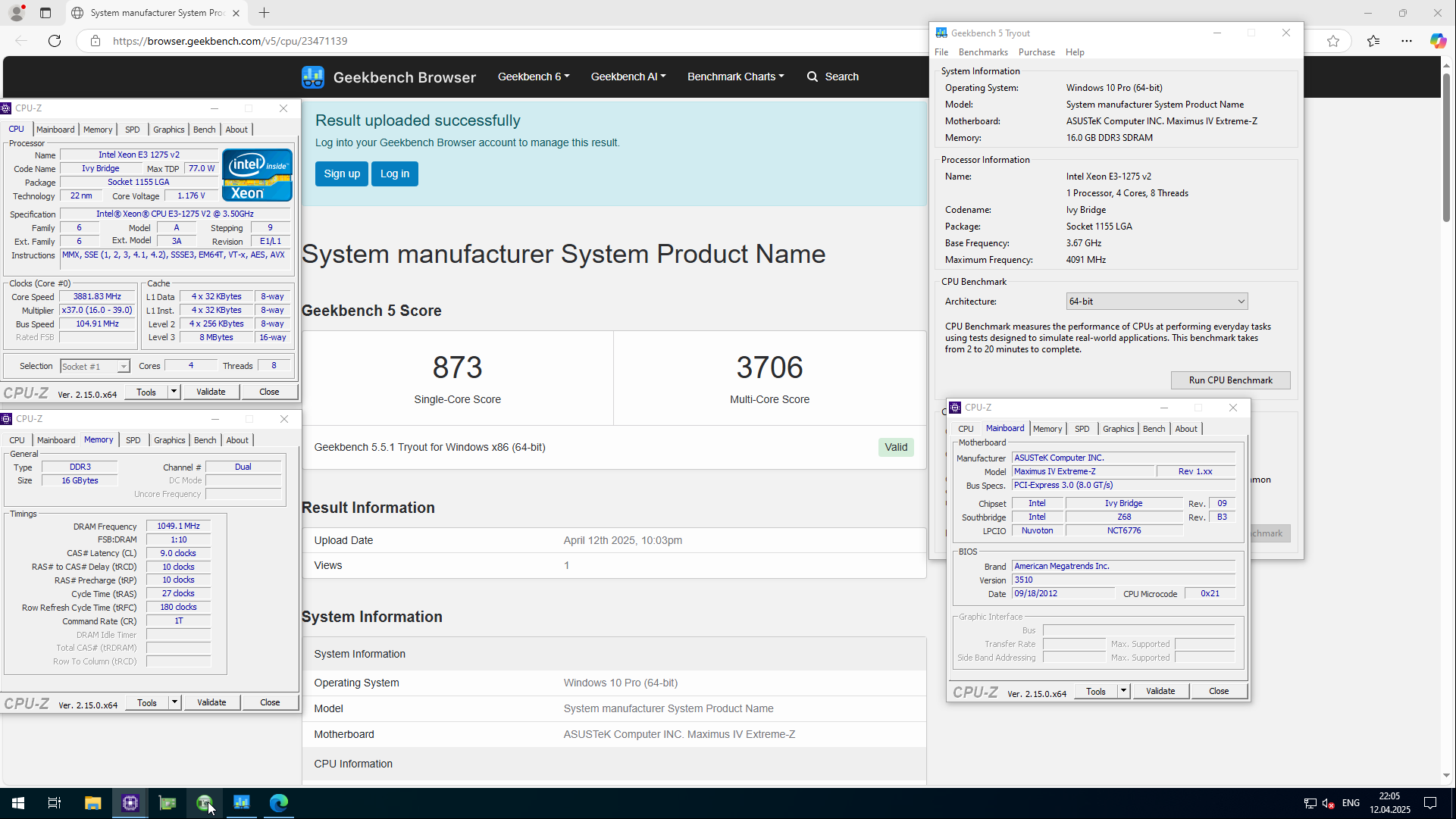Open the favorites list icon in Edge toolbar
This screenshot has width=1456, height=819.
(x=1373, y=41)
